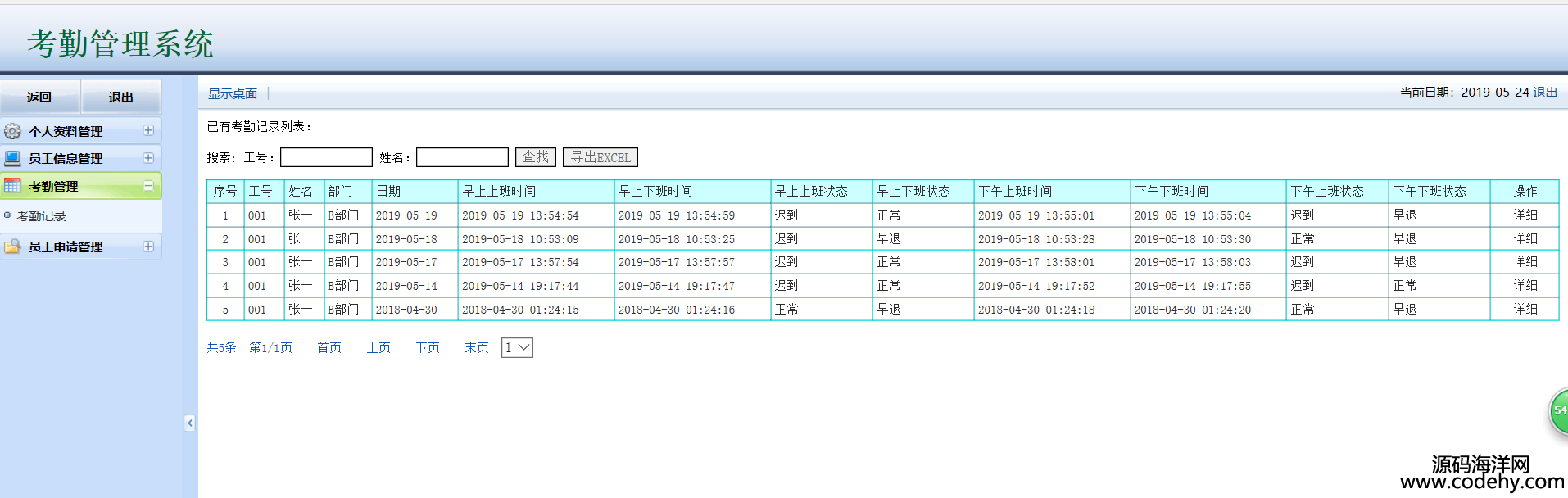The image size is (1568, 498).
Task: Go to 下页 next page
Action: pyautogui.click(x=428, y=348)
